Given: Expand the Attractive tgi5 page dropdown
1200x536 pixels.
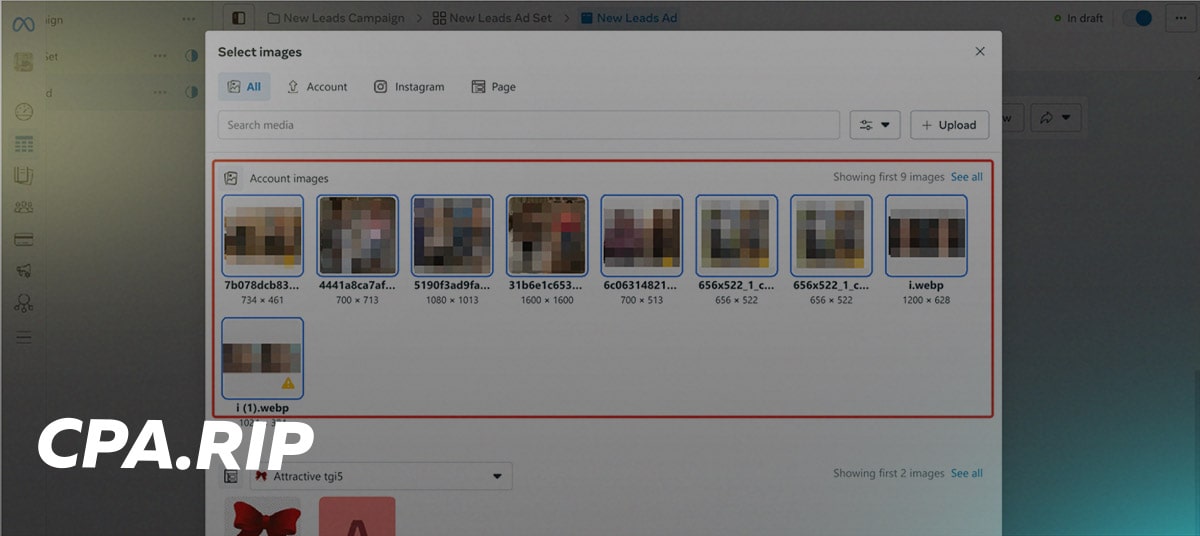Looking at the screenshot, I should (381, 476).
